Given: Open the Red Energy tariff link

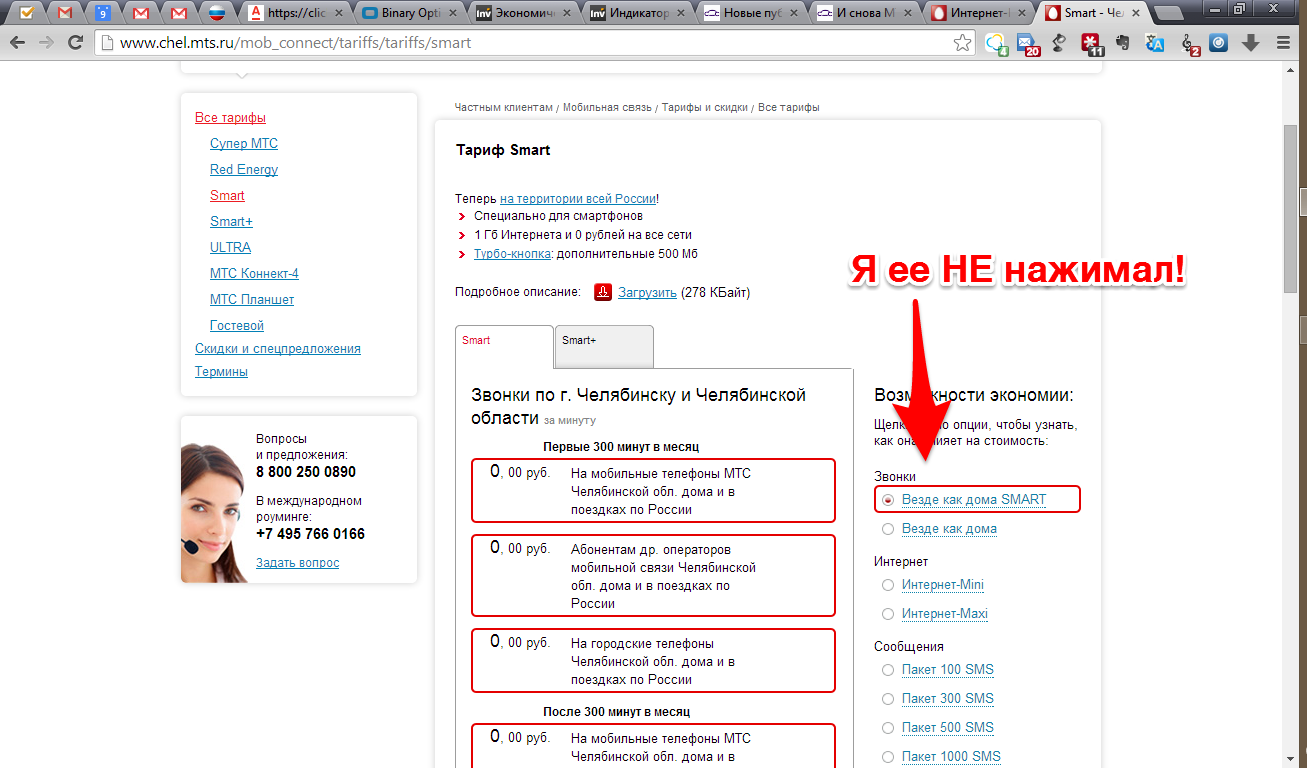Looking at the screenshot, I should (x=244, y=169).
